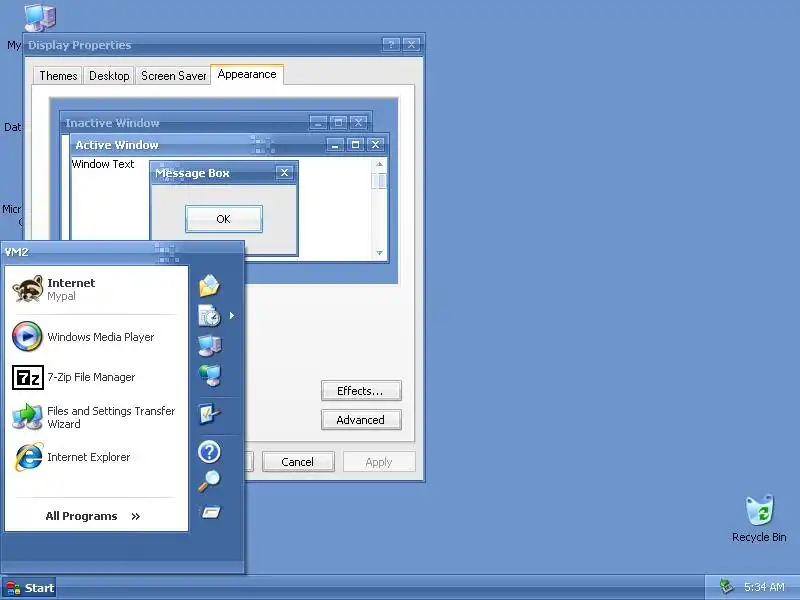
Task: Open the Effects dialog
Action: 361,391
